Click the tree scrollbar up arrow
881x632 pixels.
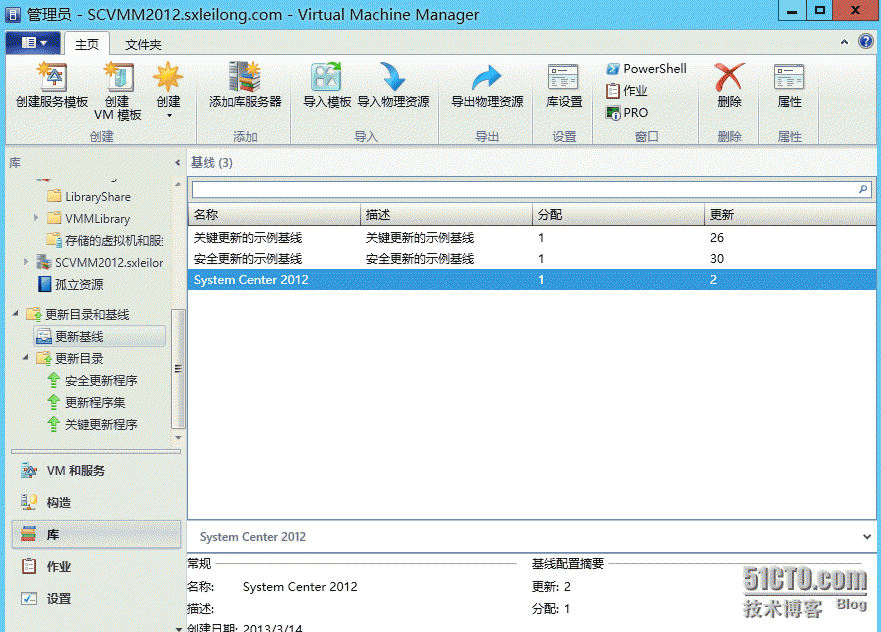178,184
